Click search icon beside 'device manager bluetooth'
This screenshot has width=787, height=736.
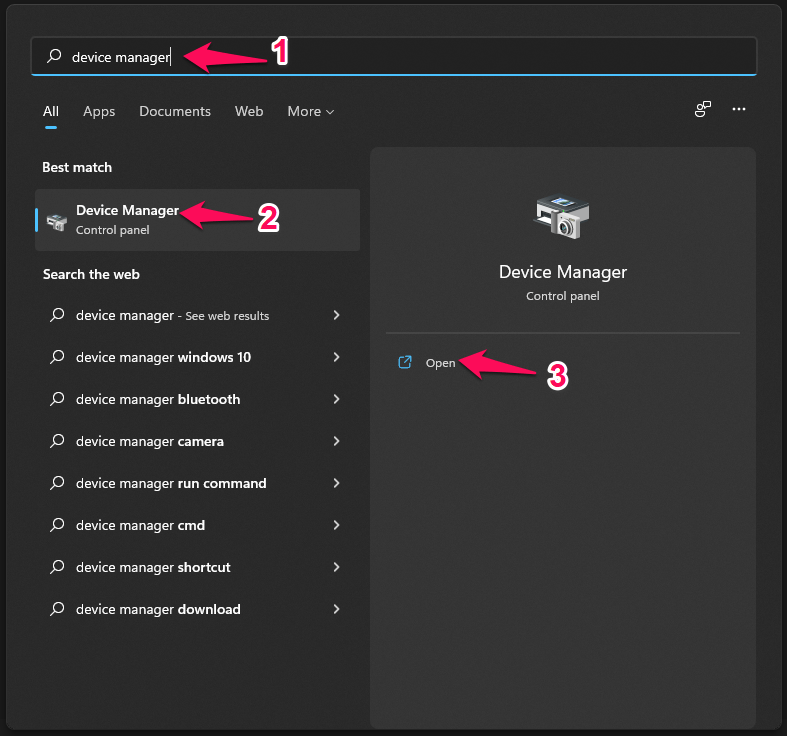click(57, 400)
